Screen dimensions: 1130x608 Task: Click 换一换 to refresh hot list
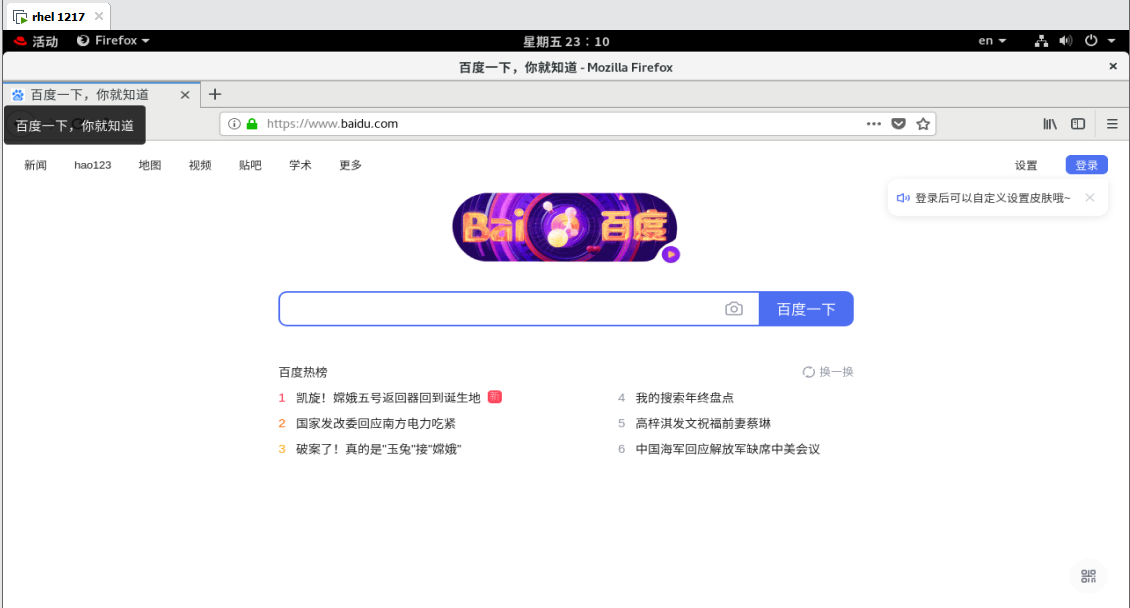pyautogui.click(x=836, y=372)
